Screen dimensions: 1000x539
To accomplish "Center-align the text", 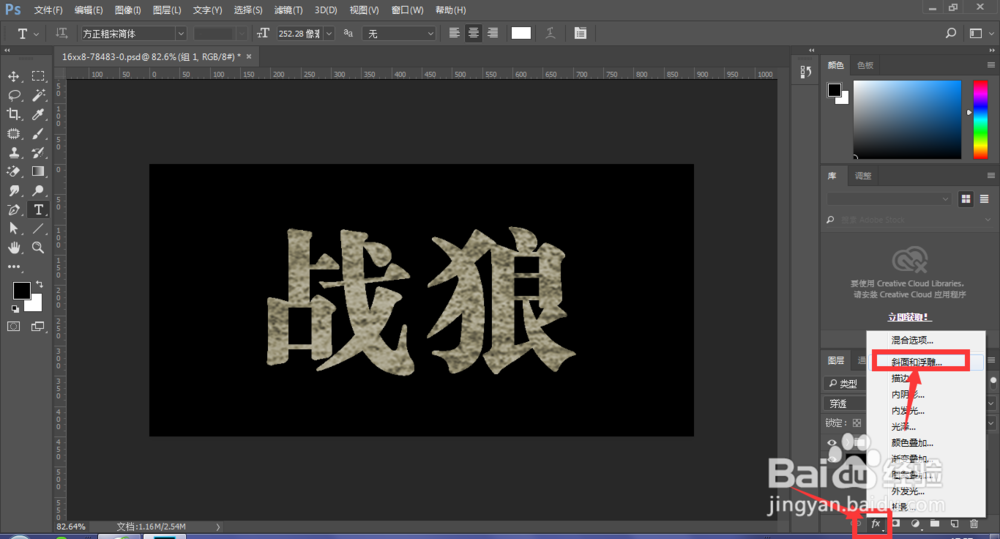I will point(473,33).
